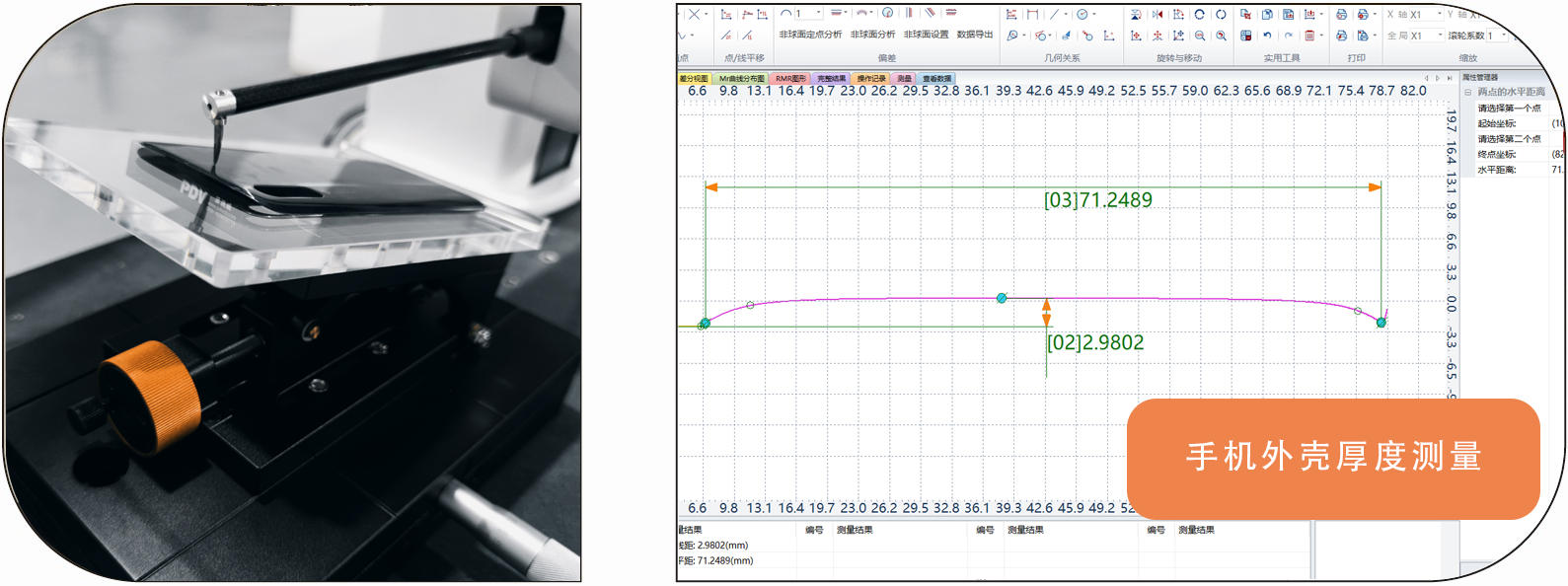This screenshot has height=586, width=1568.
Task: Click the horizontal mirror flip icon
Action: point(1157,15)
